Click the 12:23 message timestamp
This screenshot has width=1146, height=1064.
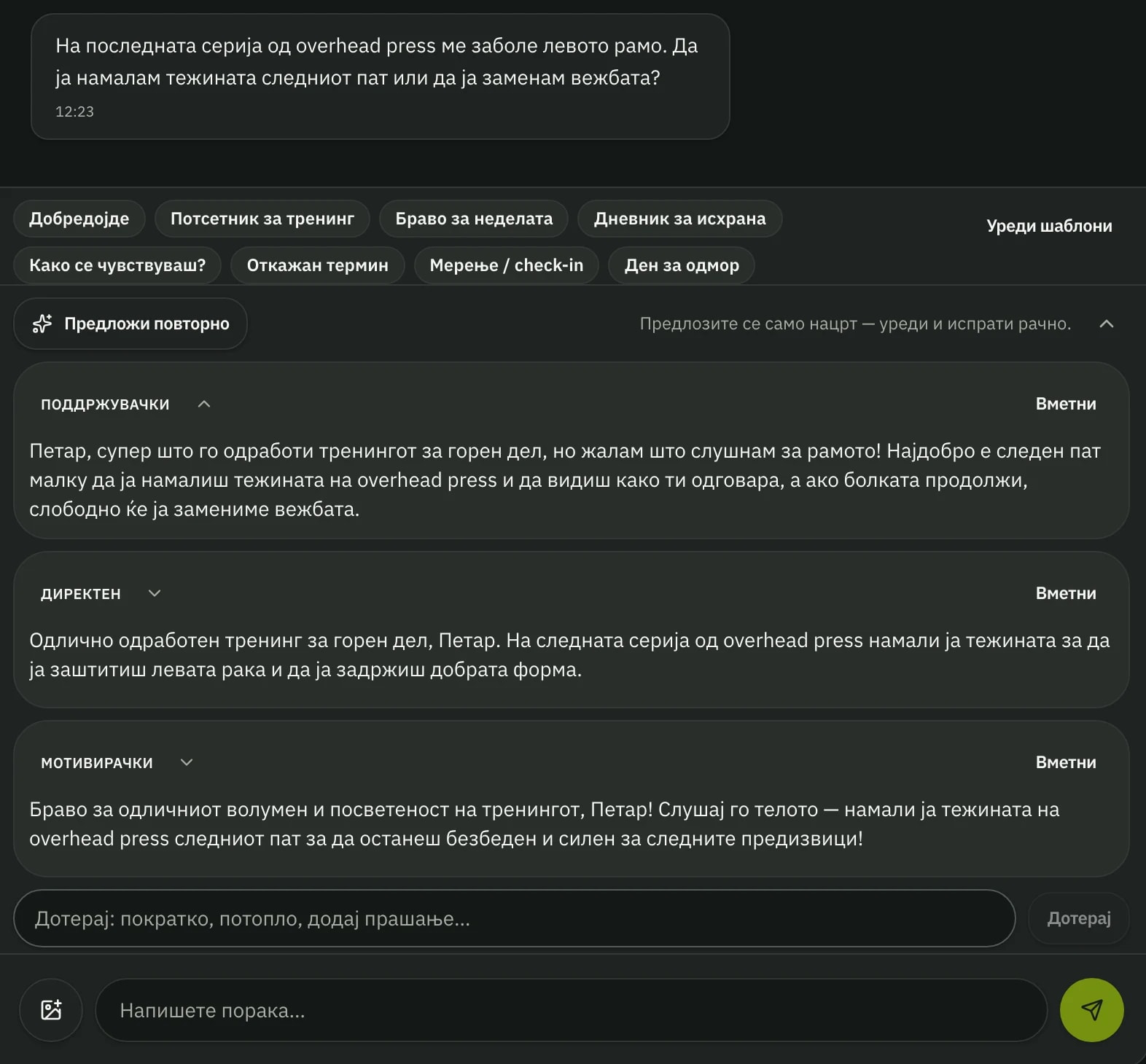74,112
